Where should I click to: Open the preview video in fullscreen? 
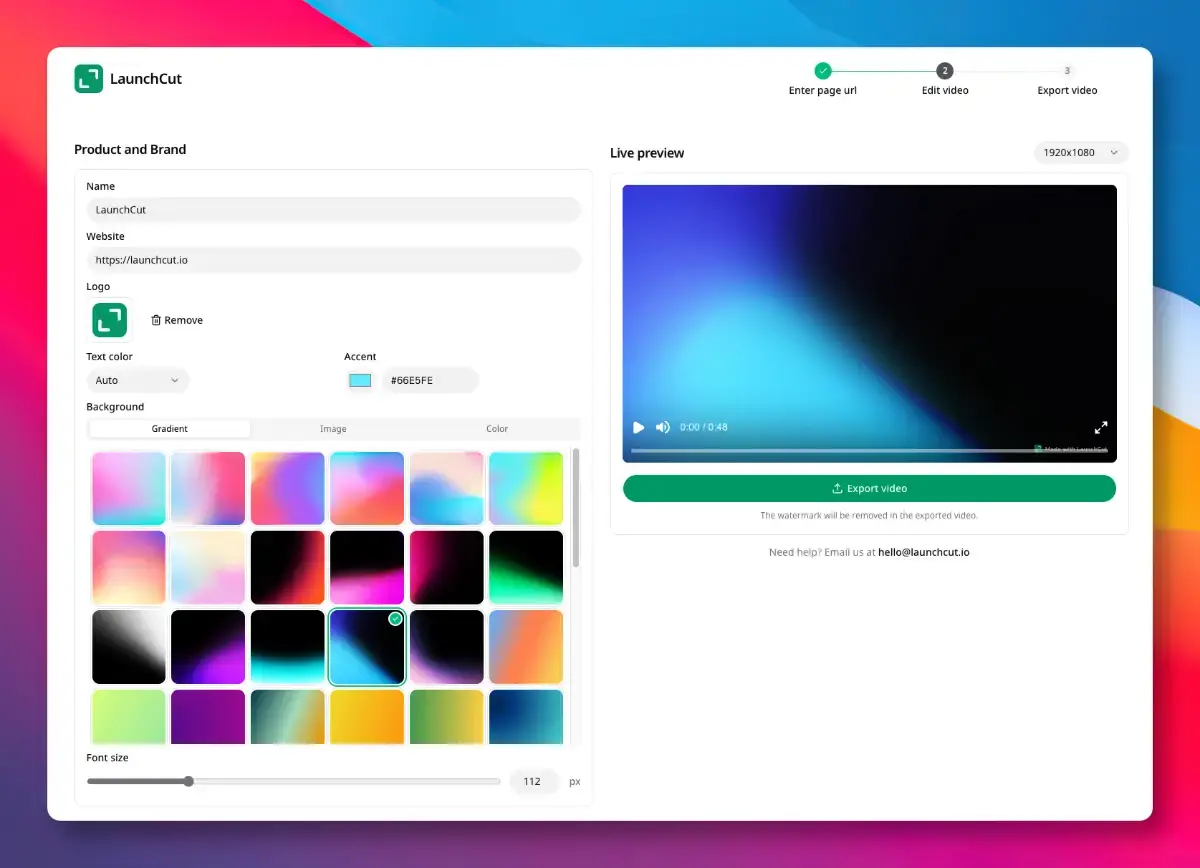(x=1101, y=427)
